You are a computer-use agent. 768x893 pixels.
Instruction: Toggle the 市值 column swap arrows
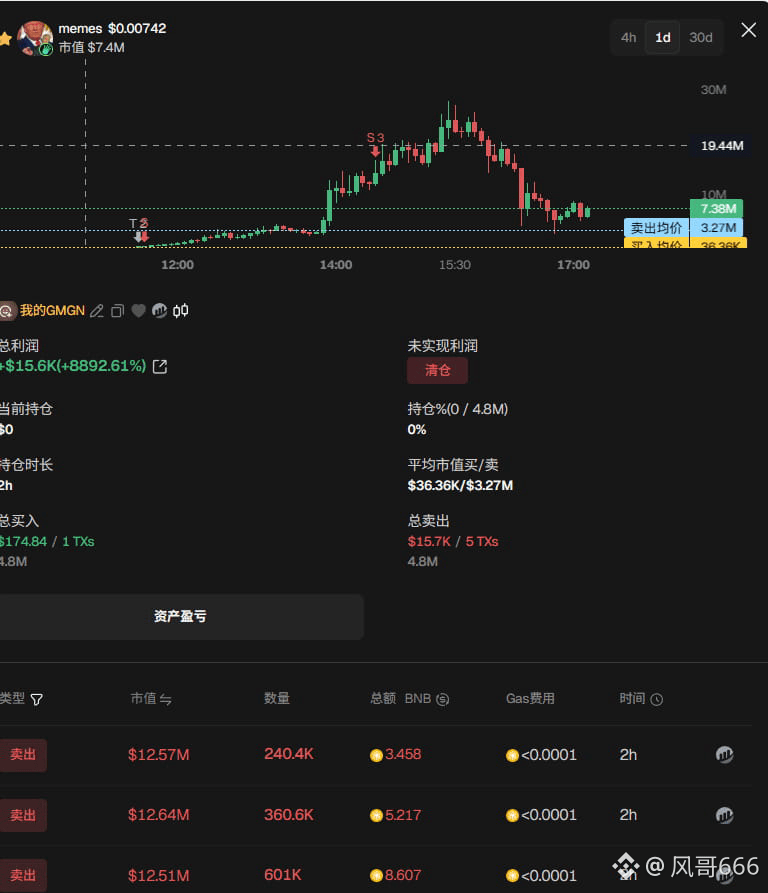click(x=166, y=699)
